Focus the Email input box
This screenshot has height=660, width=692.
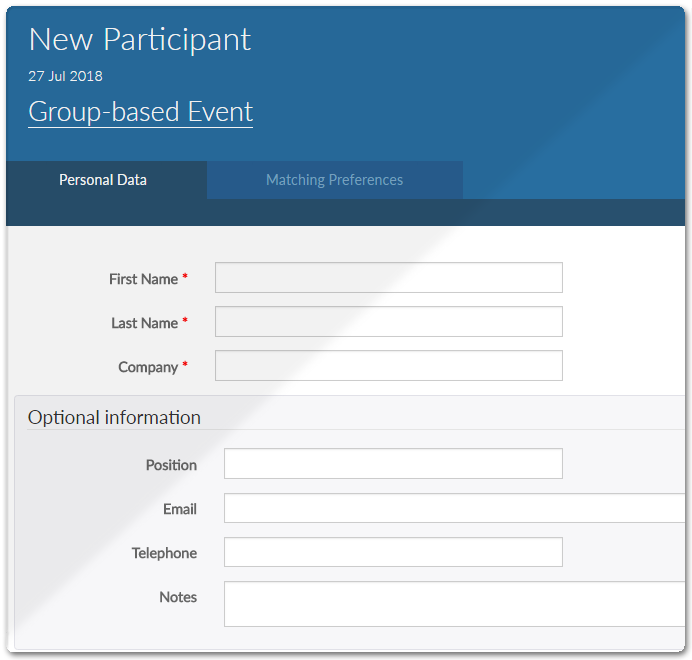(455, 508)
